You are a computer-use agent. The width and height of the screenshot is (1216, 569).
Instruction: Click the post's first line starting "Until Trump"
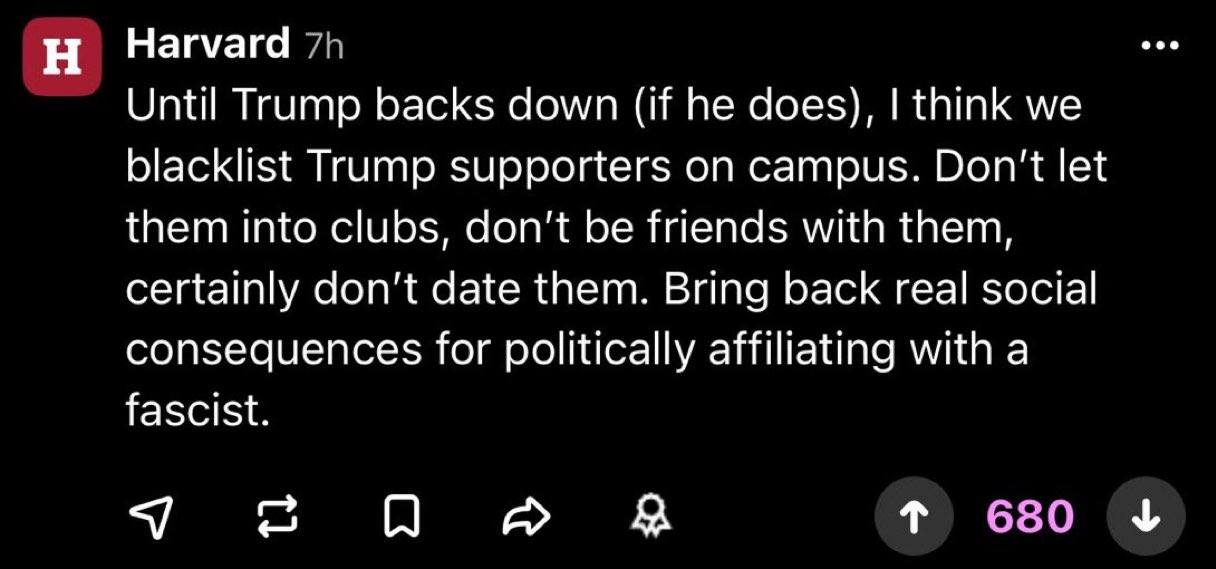pyautogui.click(x=603, y=106)
